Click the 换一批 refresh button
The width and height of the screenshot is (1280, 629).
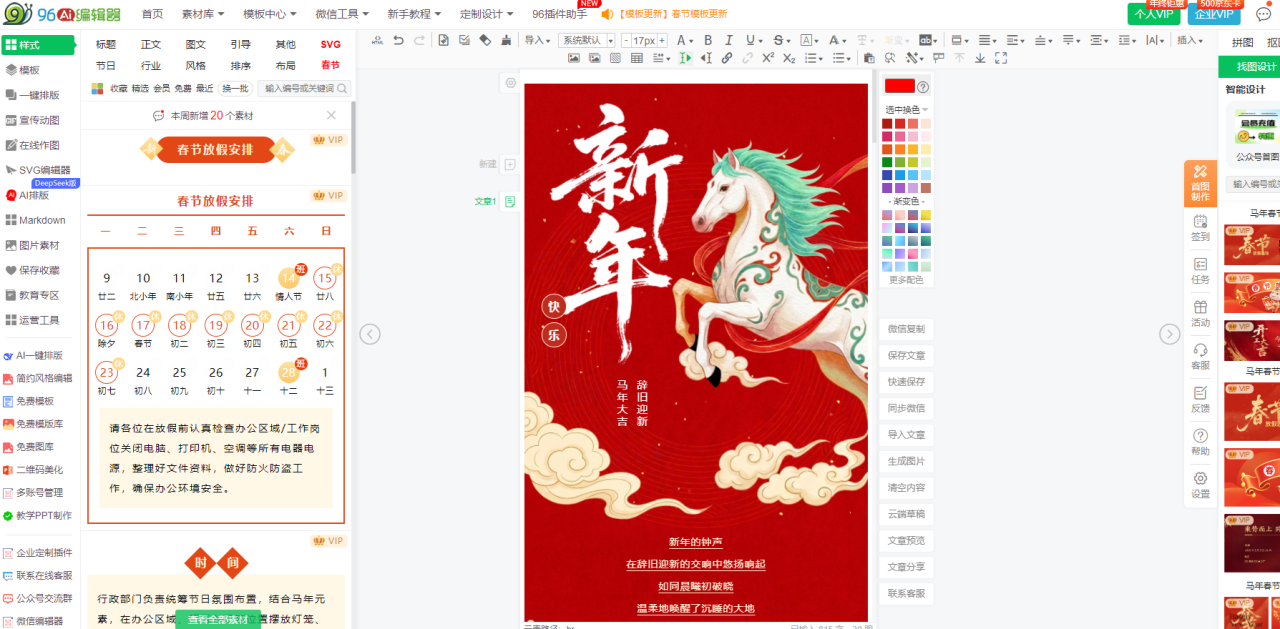pyautogui.click(x=235, y=88)
